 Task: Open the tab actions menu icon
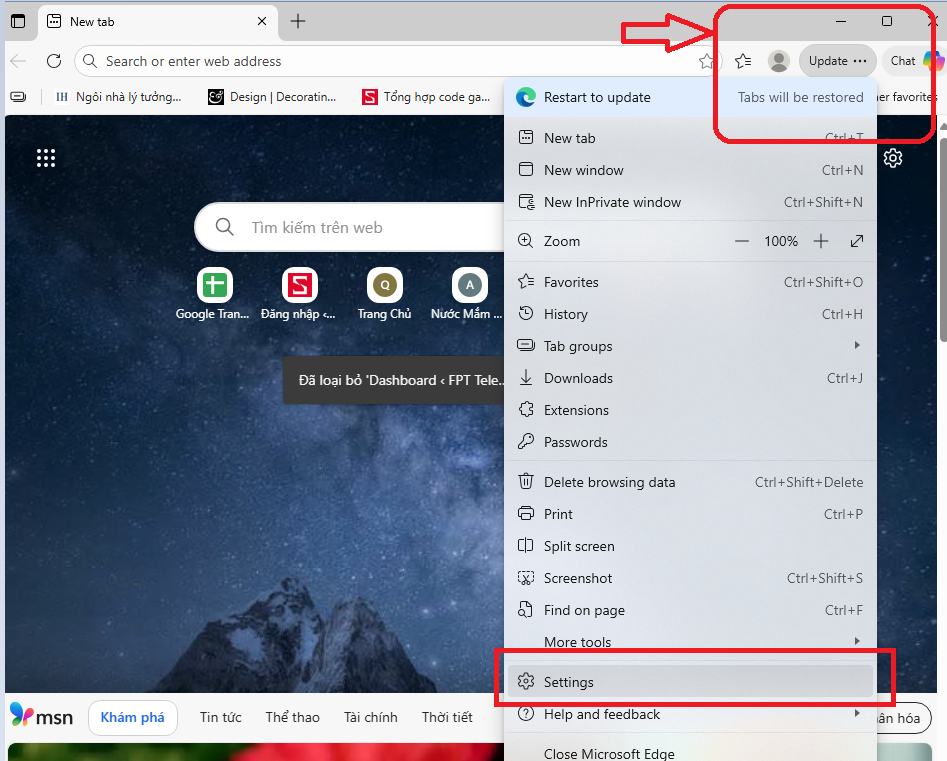pyautogui.click(x=18, y=21)
